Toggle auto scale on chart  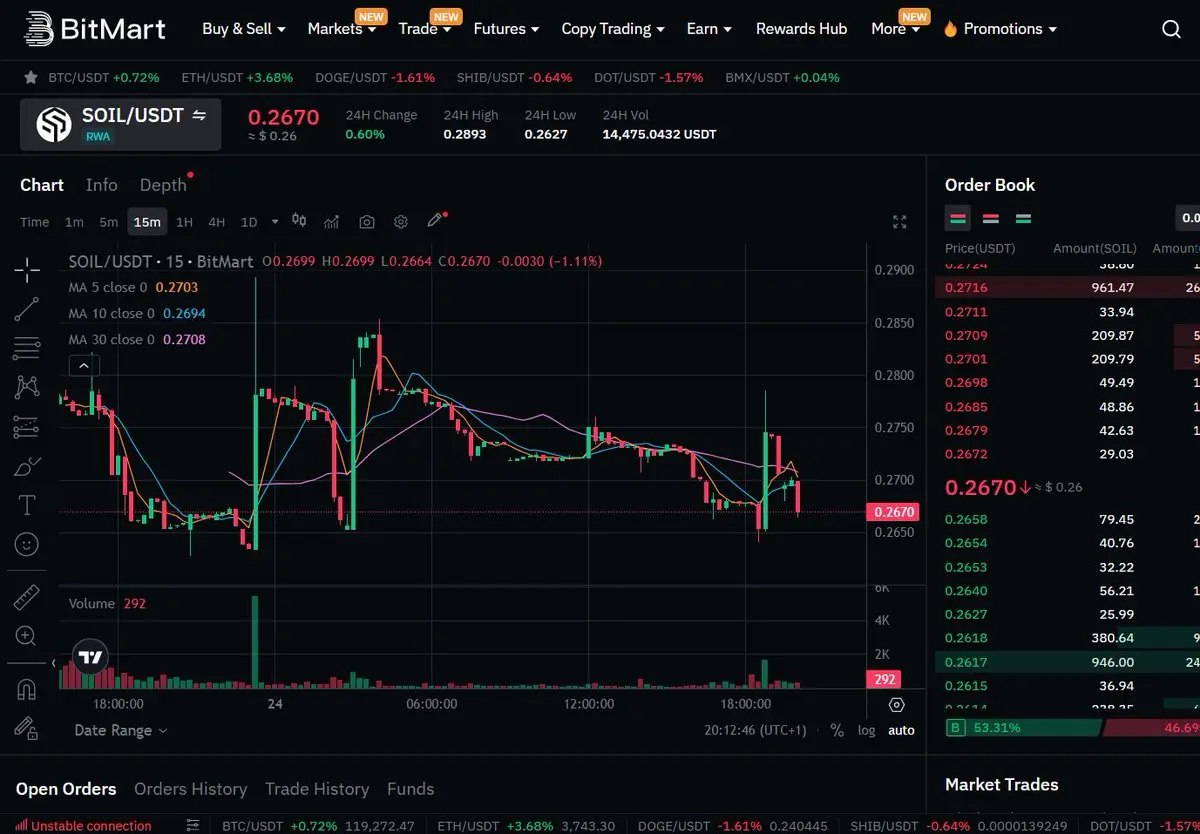[x=901, y=730]
